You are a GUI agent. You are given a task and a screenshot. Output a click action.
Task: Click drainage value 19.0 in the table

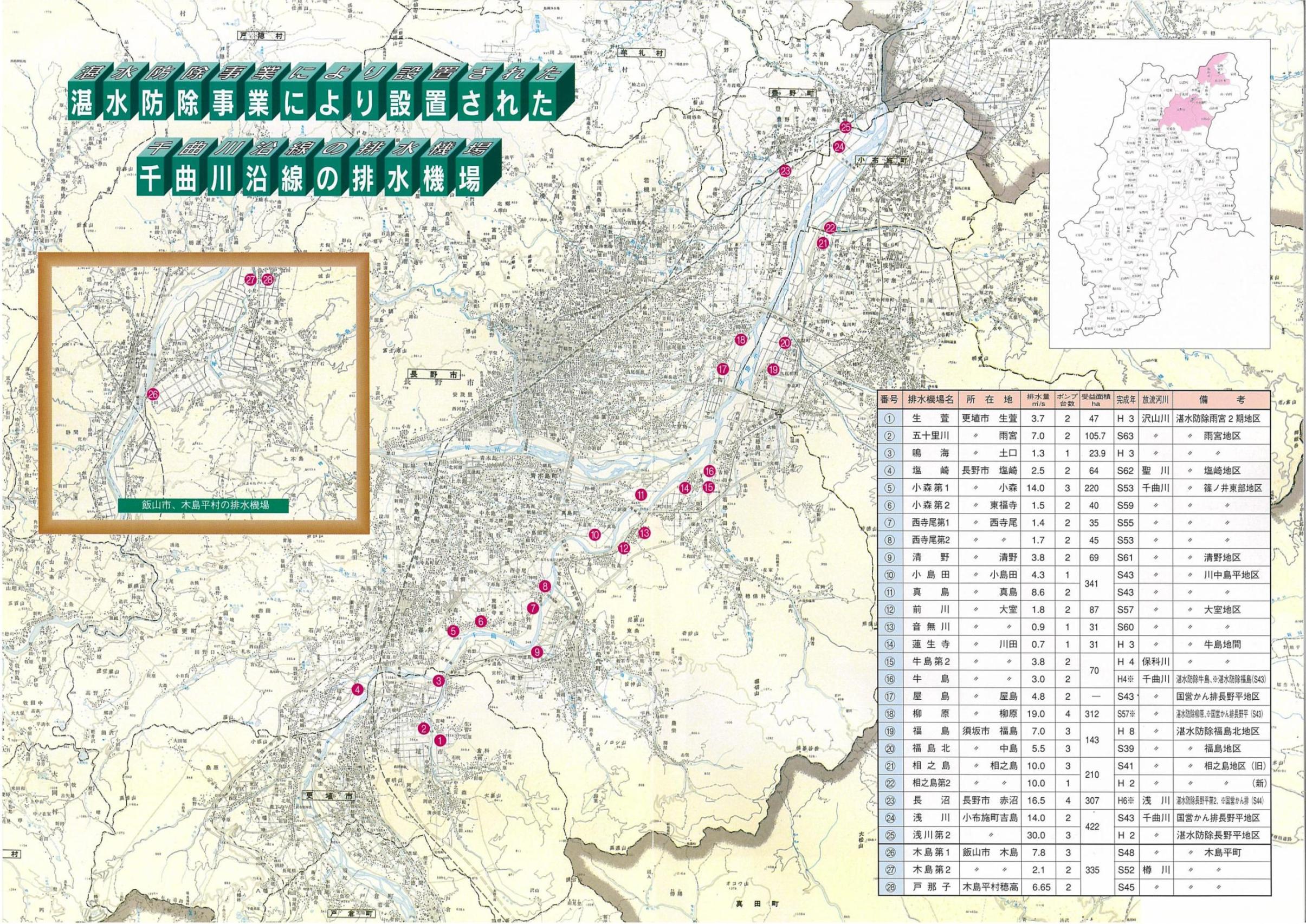pyautogui.click(x=1036, y=715)
